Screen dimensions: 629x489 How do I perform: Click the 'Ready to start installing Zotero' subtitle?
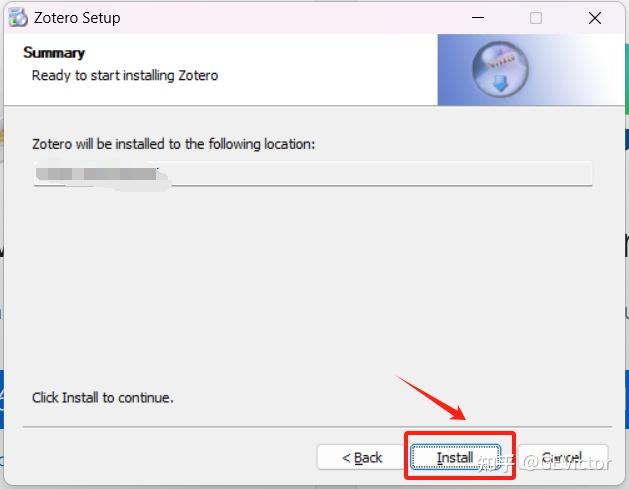pos(125,75)
